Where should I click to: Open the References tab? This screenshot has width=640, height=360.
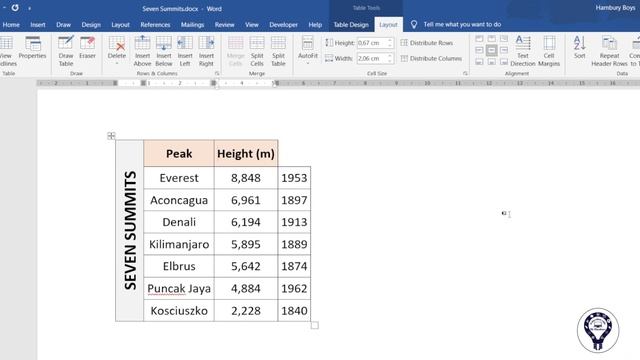coord(155,24)
